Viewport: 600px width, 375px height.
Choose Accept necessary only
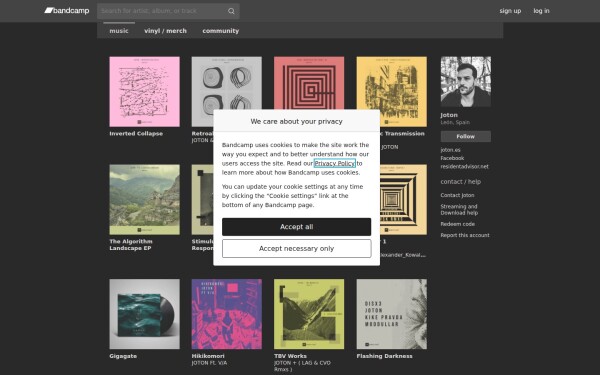297,249
